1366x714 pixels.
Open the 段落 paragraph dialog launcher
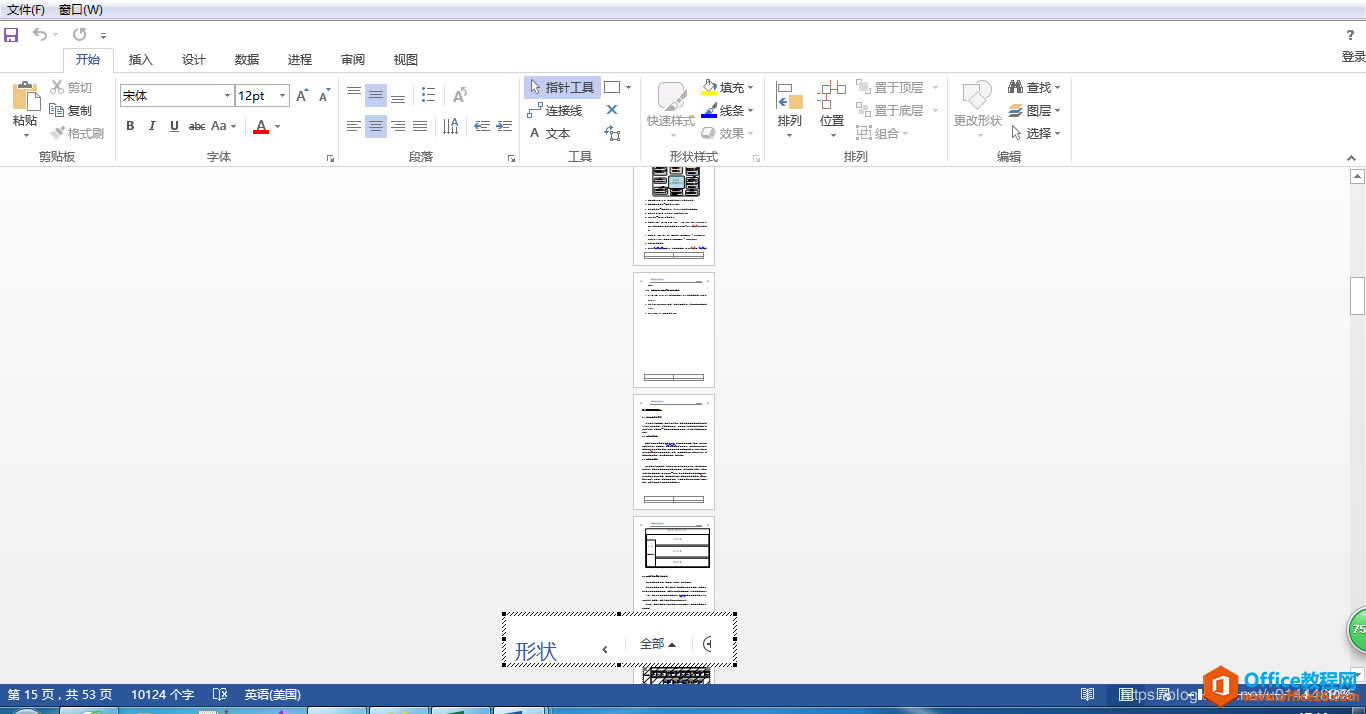click(x=511, y=158)
